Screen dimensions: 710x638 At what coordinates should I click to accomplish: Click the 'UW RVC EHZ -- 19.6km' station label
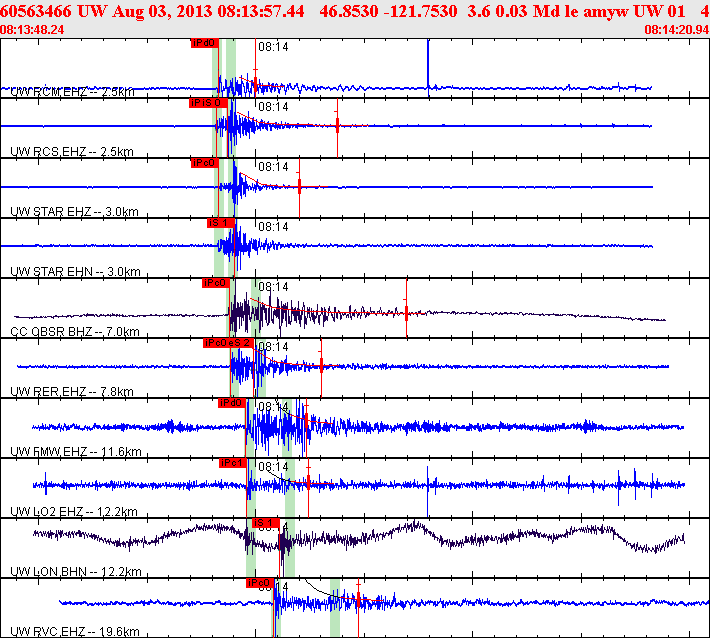[x=75, y=632]
